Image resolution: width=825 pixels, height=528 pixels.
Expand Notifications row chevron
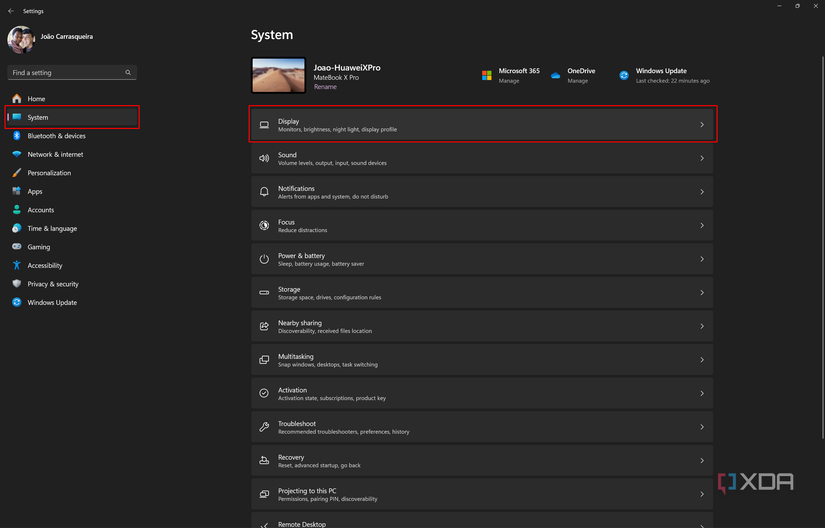pos(702,192)
